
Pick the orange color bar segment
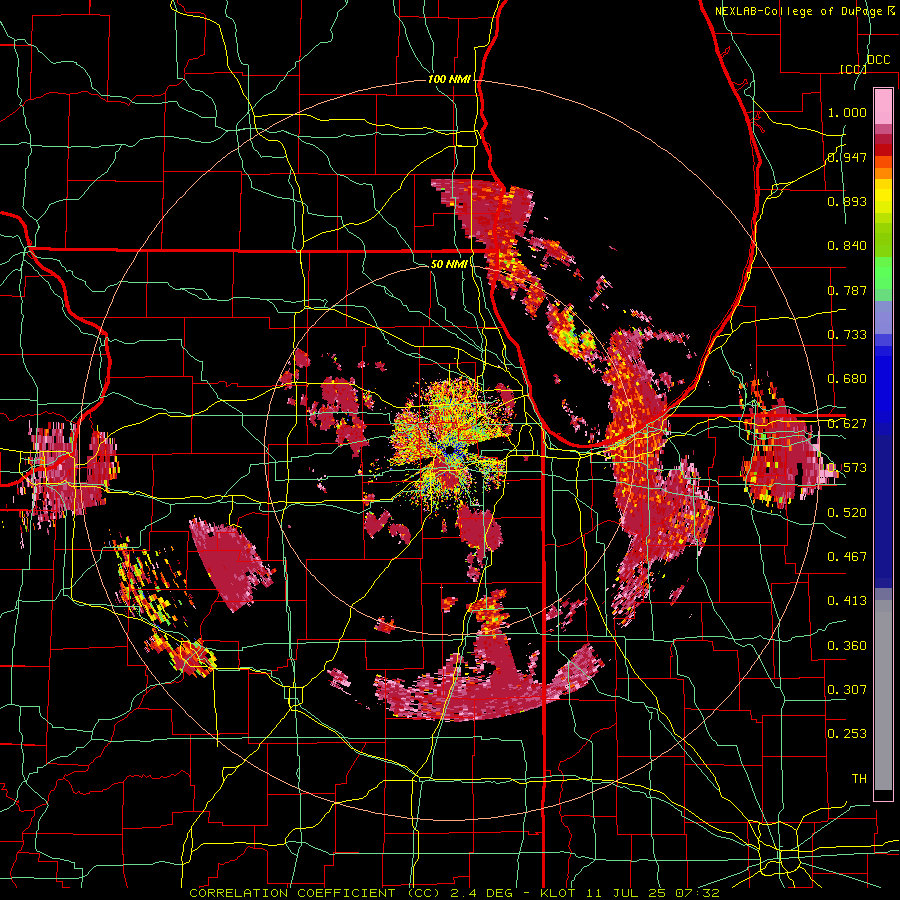(x=883, y=173)
